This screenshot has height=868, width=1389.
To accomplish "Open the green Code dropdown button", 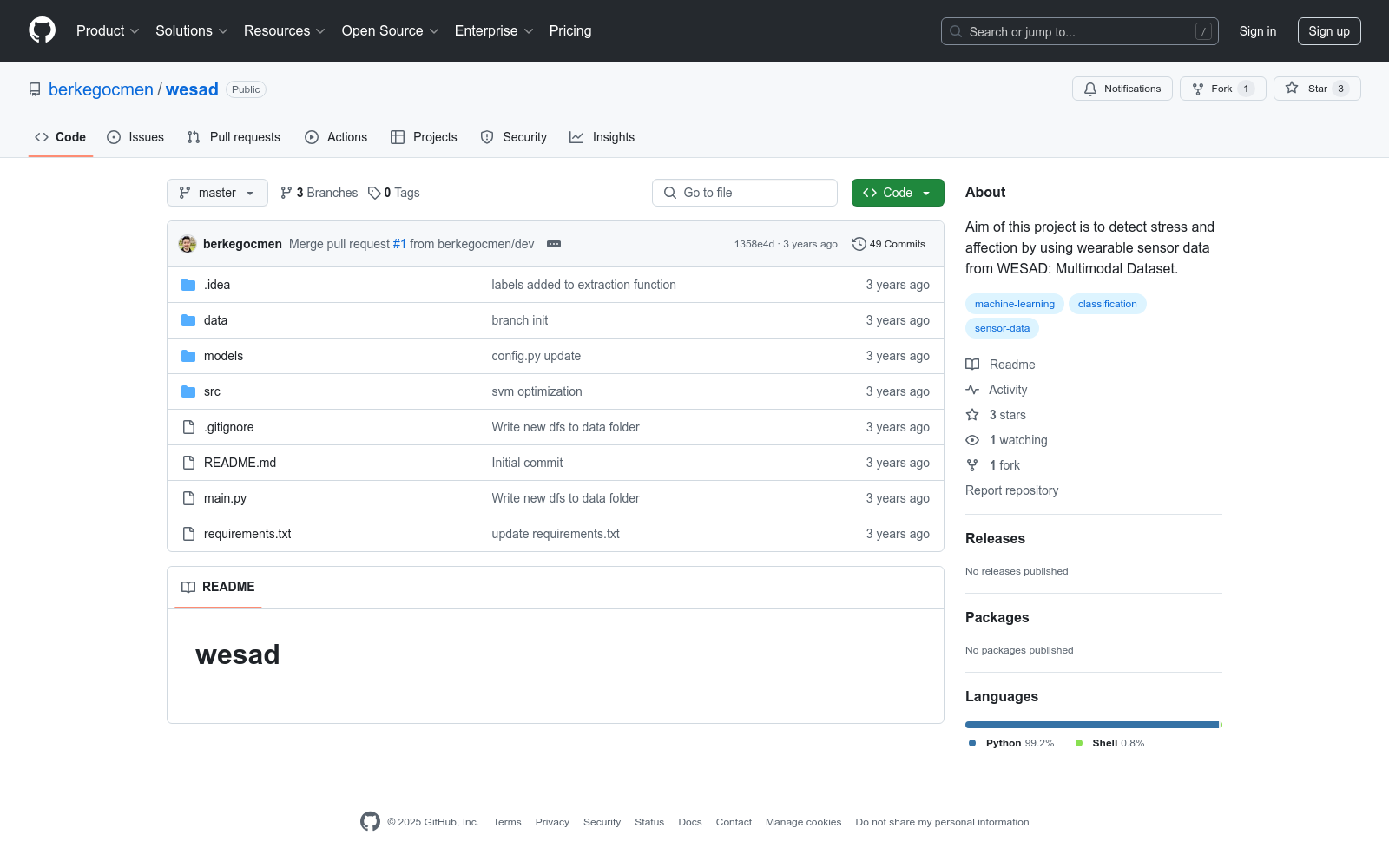I will 898,193.
